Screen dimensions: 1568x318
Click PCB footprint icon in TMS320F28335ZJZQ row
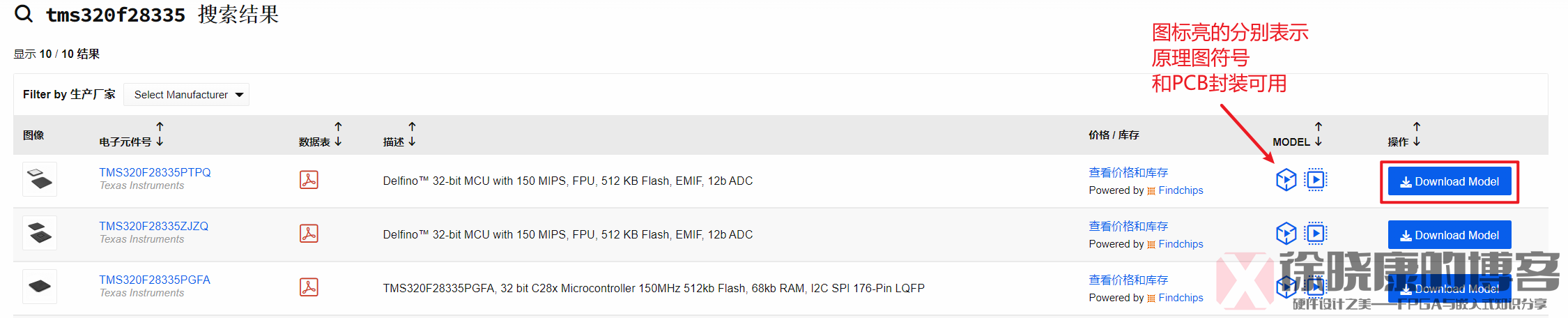pyautogui.click(x=1316, y=234)
